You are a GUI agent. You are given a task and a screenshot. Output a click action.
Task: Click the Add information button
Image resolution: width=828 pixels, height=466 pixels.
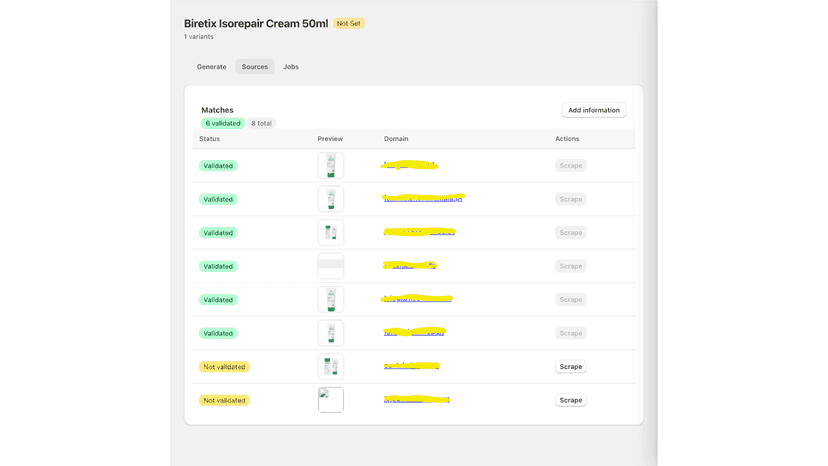594,110
